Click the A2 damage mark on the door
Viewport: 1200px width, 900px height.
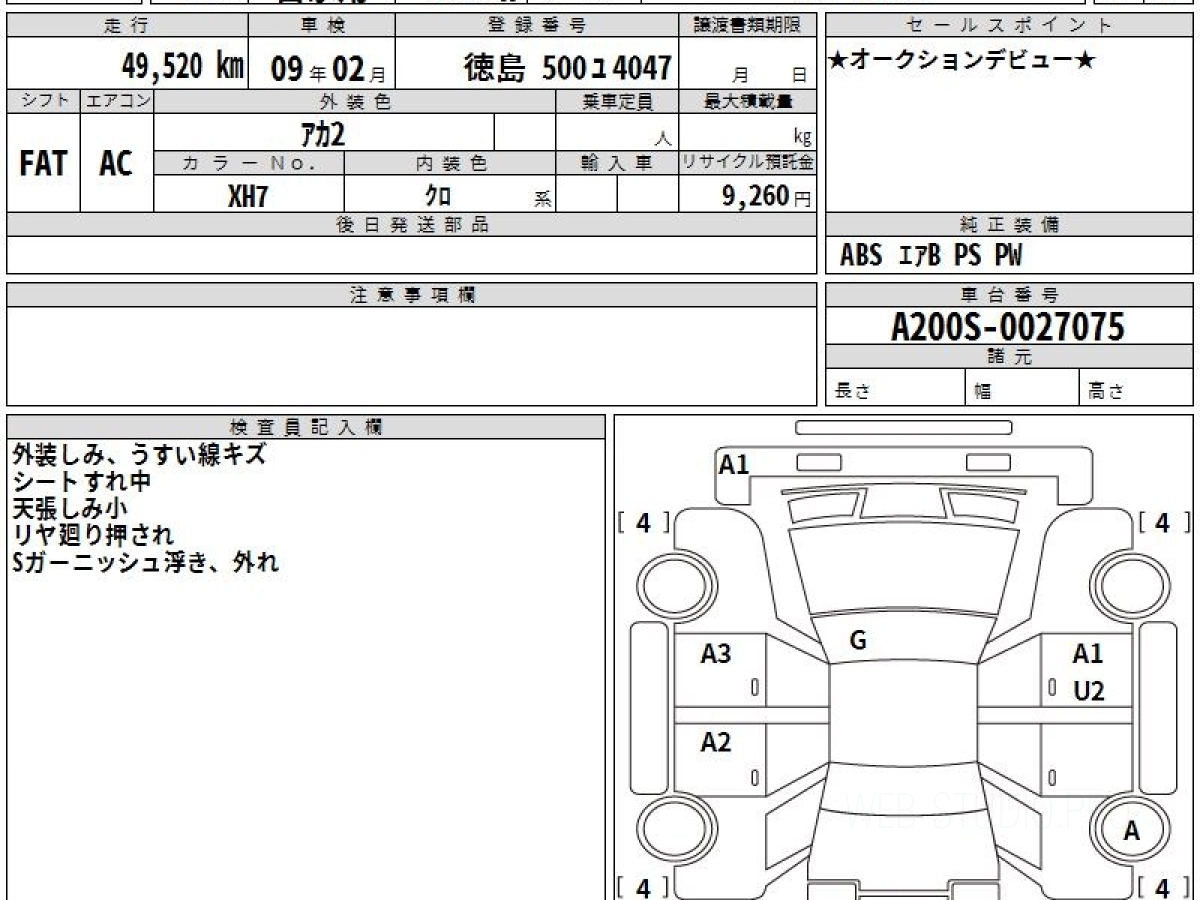715,742
